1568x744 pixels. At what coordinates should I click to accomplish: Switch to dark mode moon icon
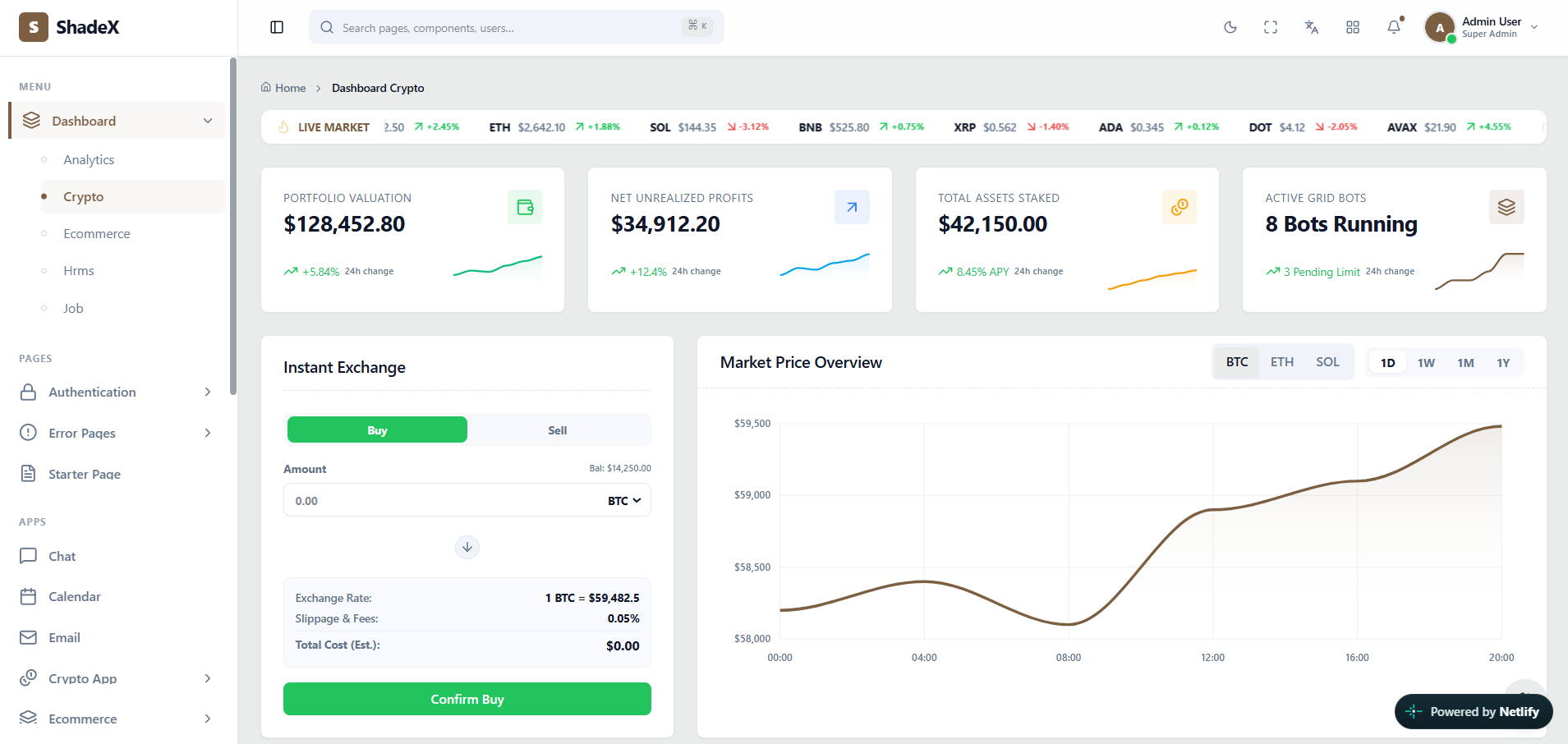[x=1230, y=27]
